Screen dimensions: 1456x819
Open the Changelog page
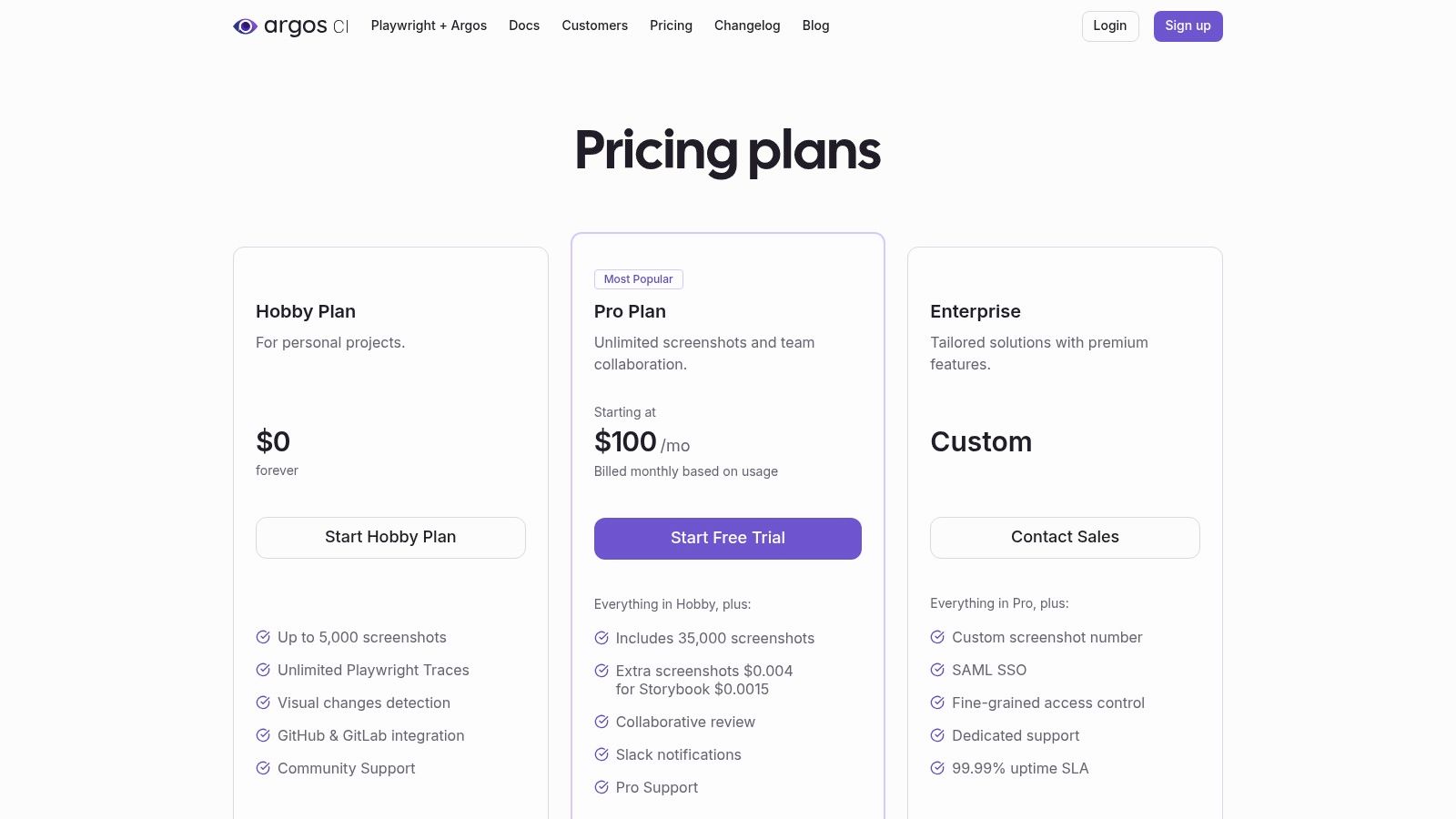(747, 25)
